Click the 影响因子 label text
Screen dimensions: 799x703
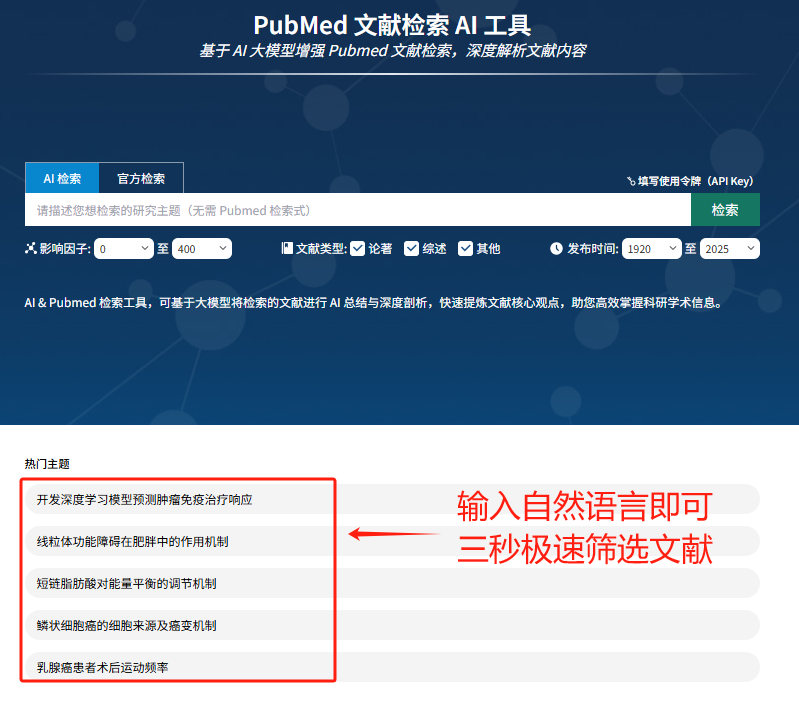(x=65, y=249)
